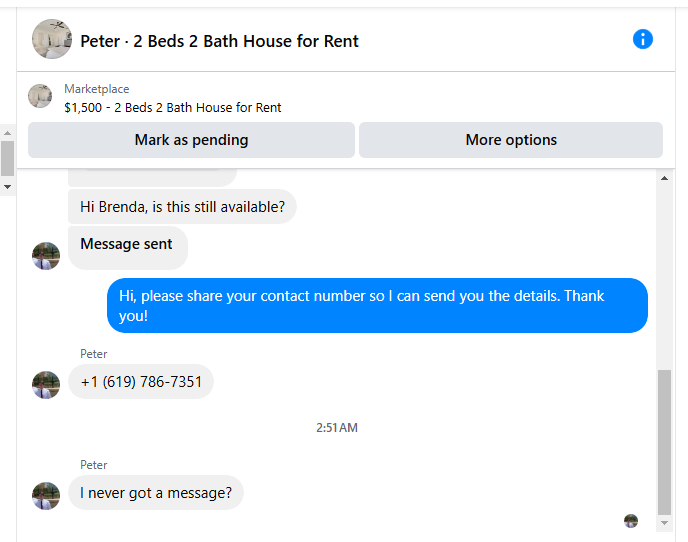The image size is (688, 542).
Task: Select the 'Hi Brenda, is this still available?' message
Action: tap(182, 207)
